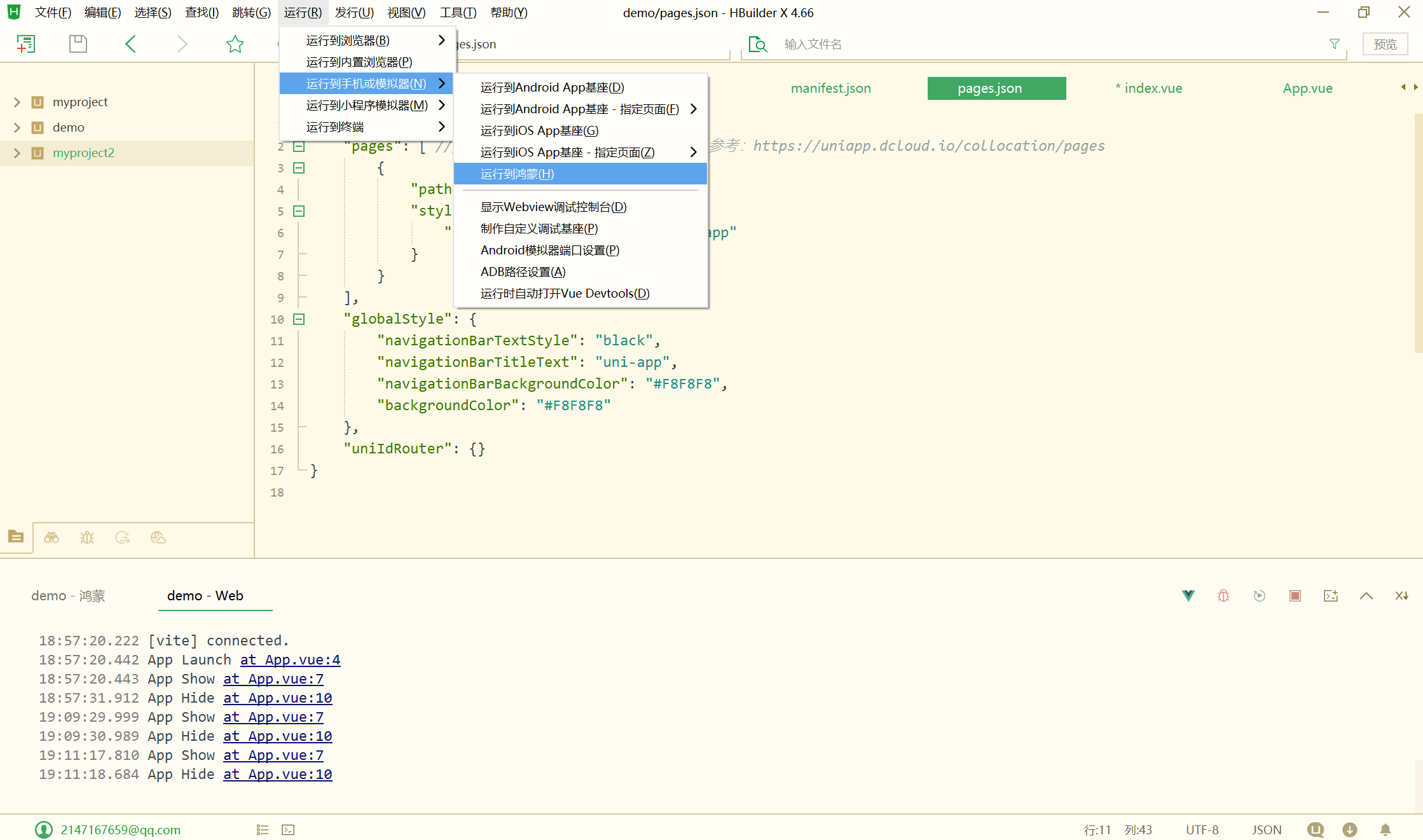Go back with the left arrow icon
Screen dimensions: 1423x840
click(x=130, y=44)
